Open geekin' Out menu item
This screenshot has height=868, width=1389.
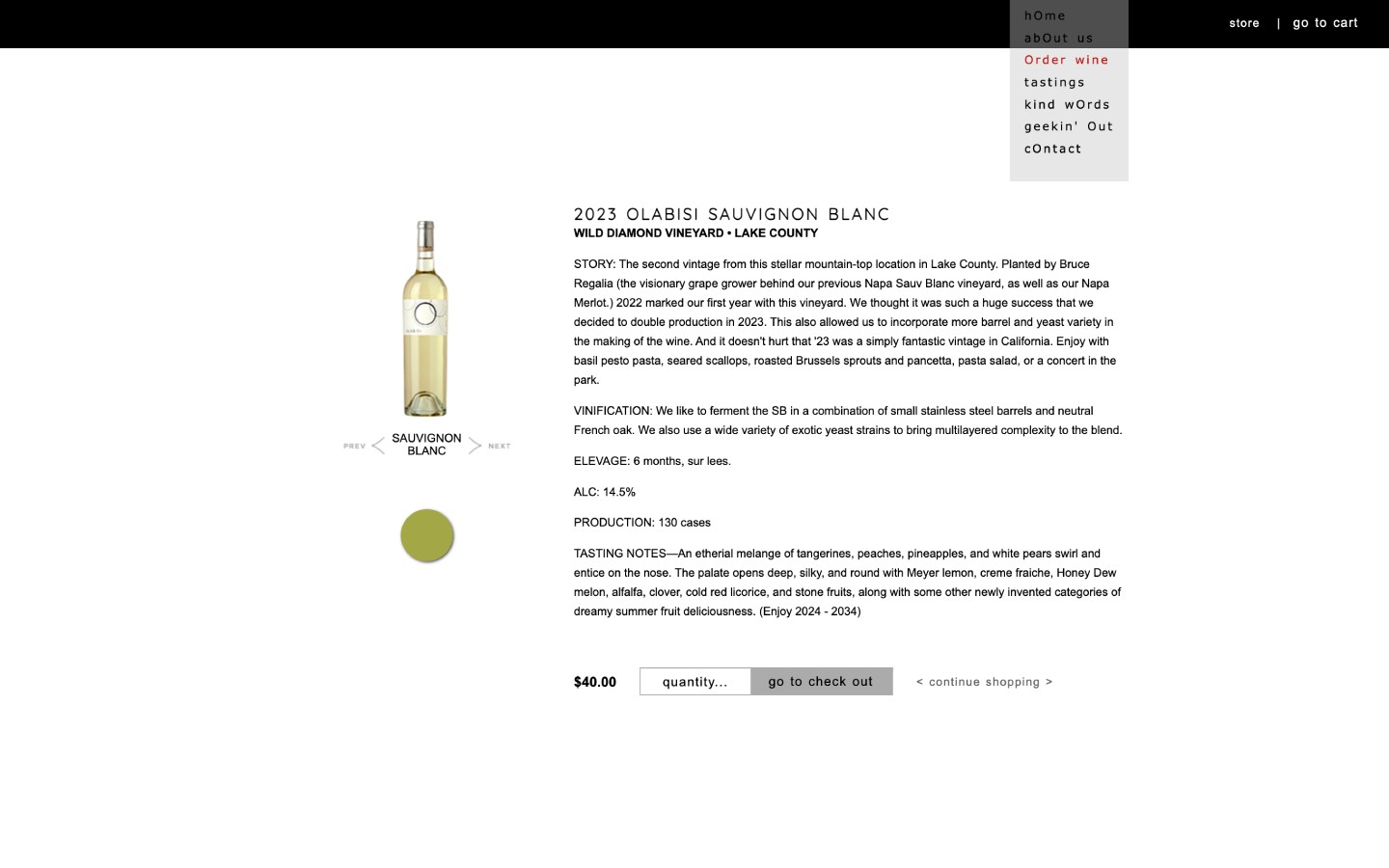(x=1069, y=126)
